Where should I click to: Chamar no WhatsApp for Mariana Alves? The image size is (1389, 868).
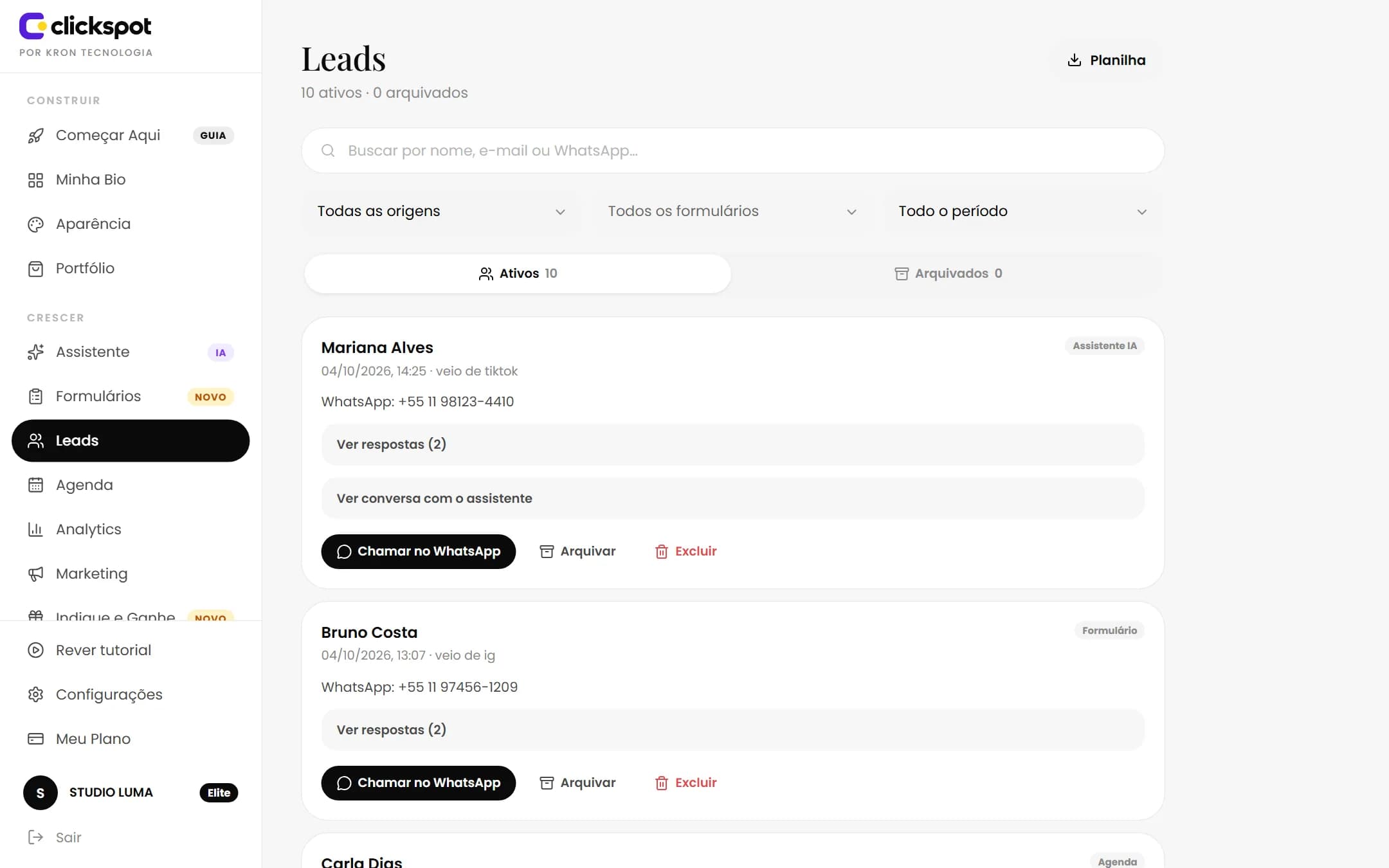tap(419, 552)
